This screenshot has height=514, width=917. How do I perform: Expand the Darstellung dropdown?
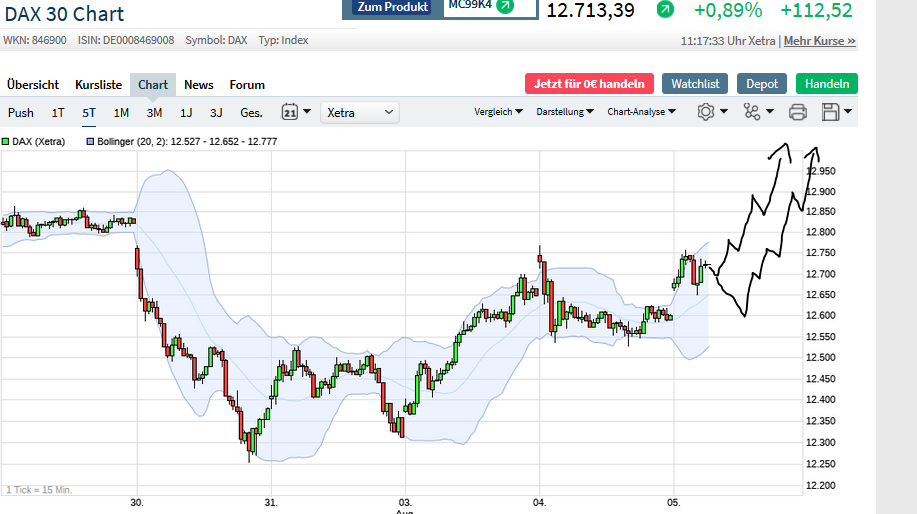click(x=565, y=112)
